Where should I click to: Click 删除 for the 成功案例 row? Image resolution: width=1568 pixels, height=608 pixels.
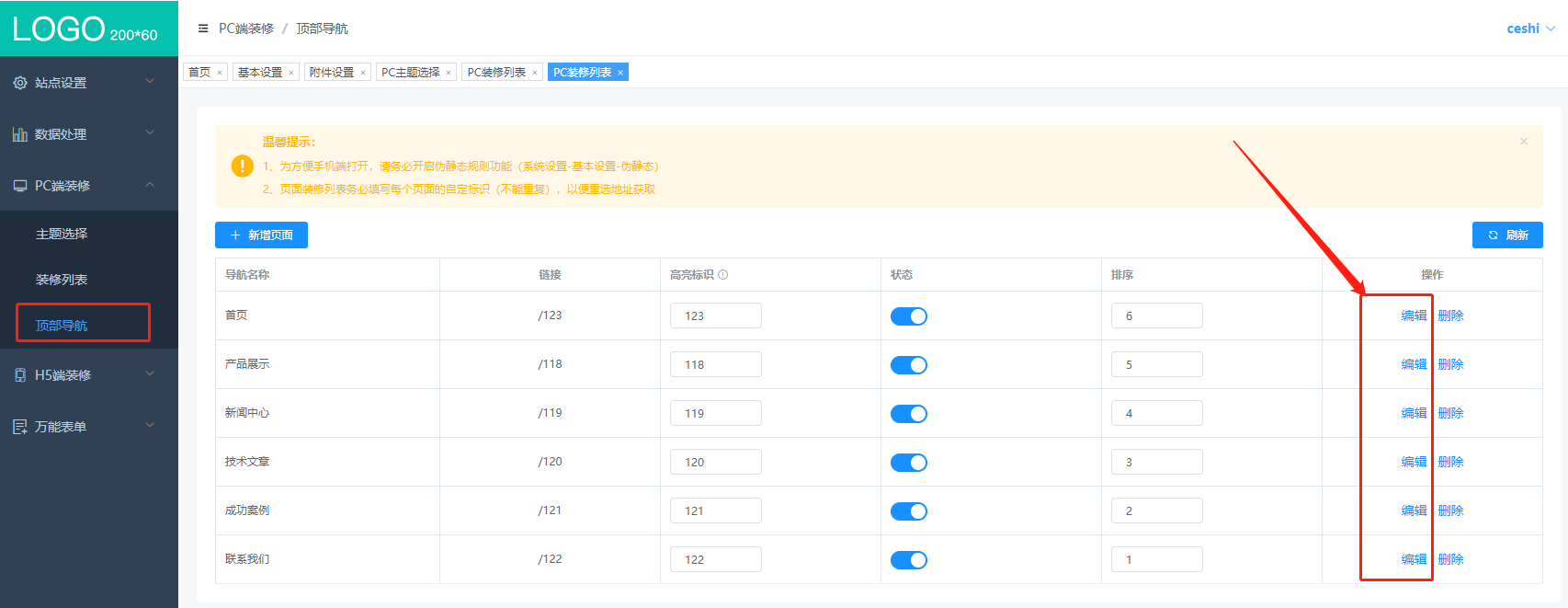[1450, 510]
